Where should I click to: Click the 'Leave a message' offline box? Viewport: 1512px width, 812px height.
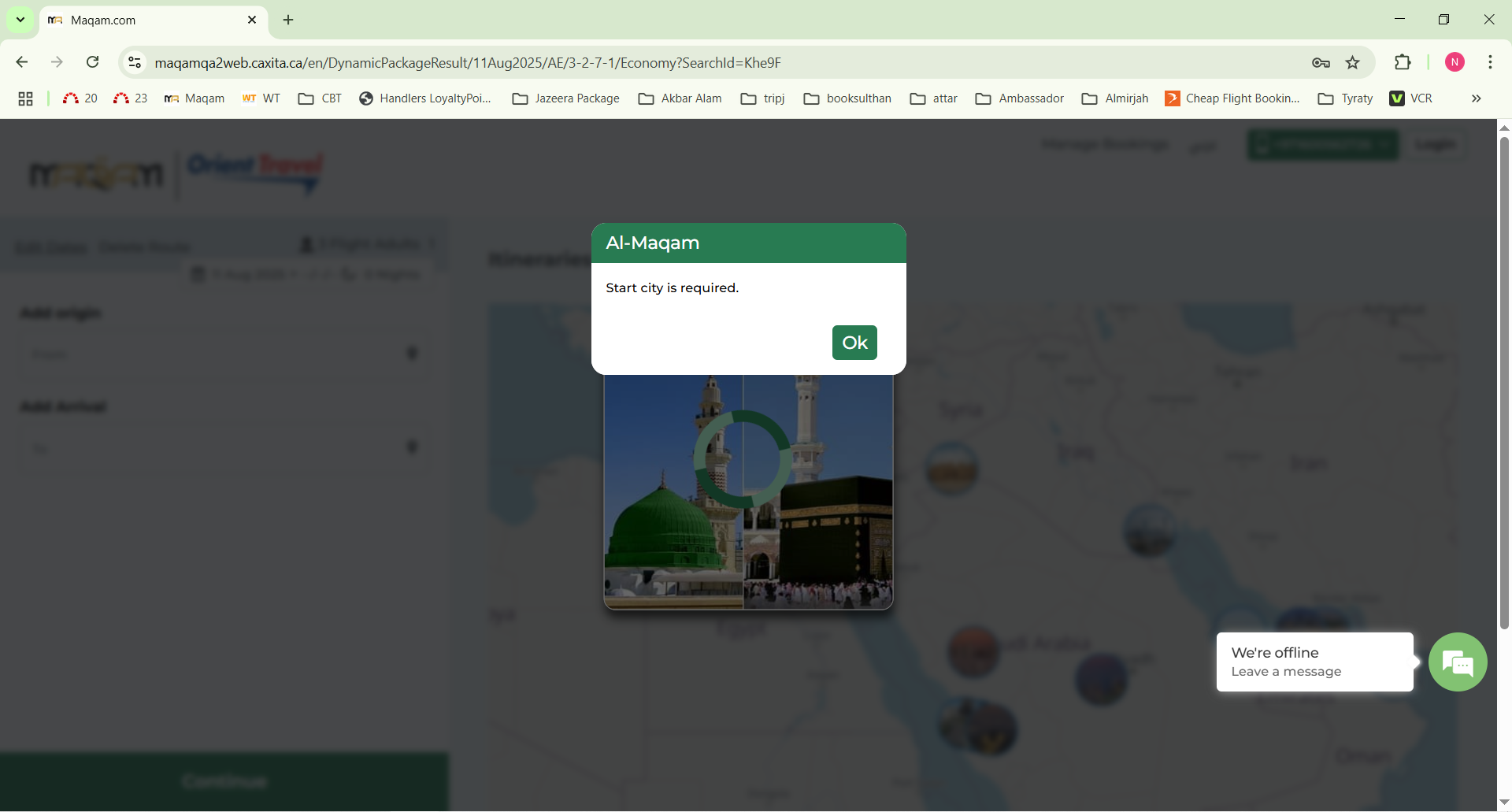click(1314, 662)
